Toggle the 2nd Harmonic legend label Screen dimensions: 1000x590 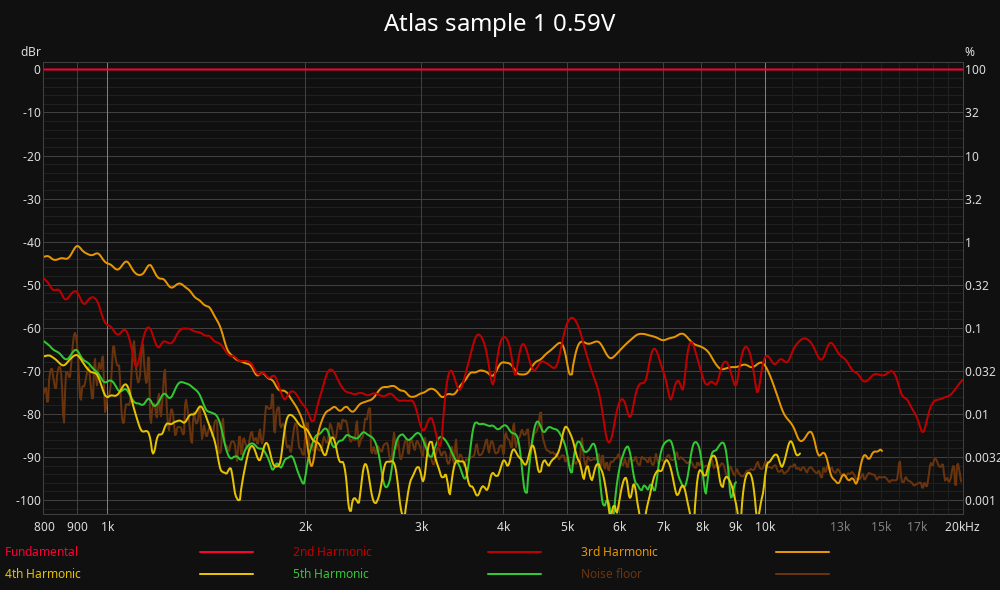pyautogui.click(x=331, y=552)
